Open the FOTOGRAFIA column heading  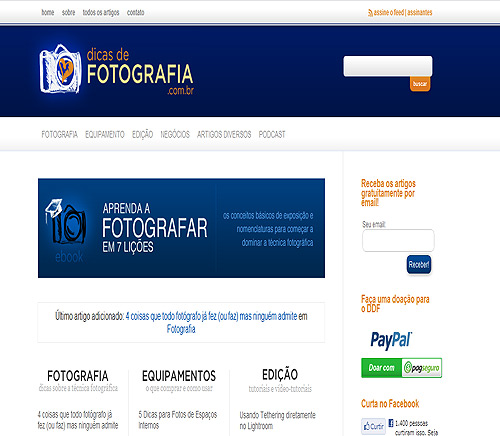(x=78, y=376)
